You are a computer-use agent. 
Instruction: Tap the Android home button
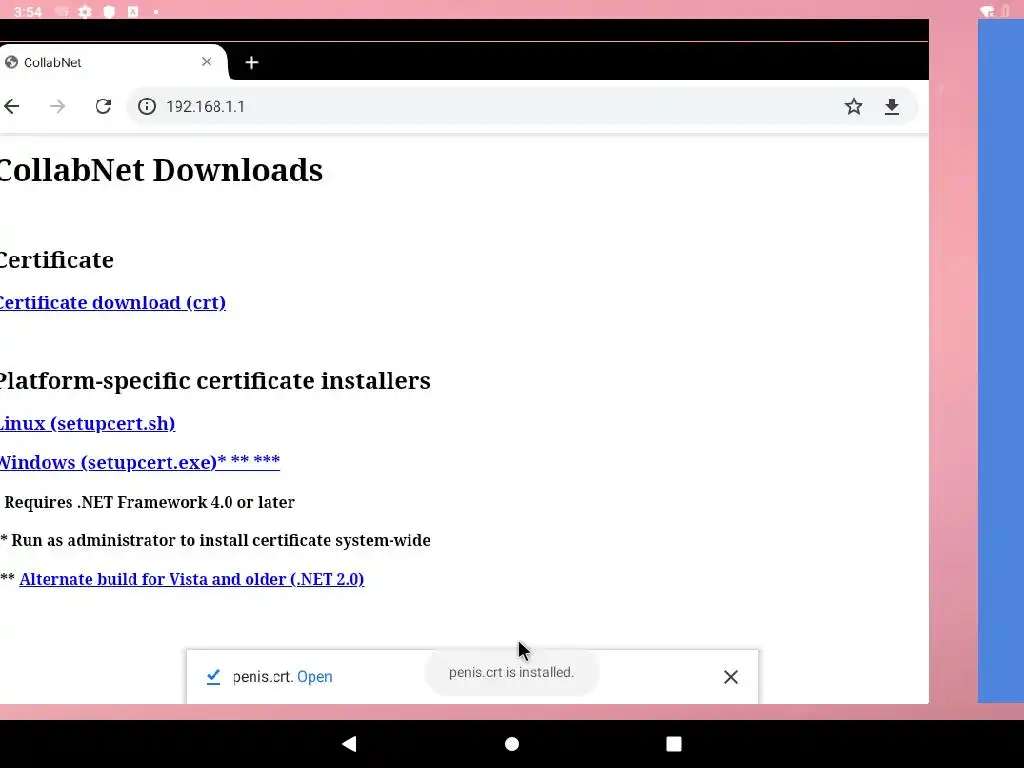(x=512, y=744)
